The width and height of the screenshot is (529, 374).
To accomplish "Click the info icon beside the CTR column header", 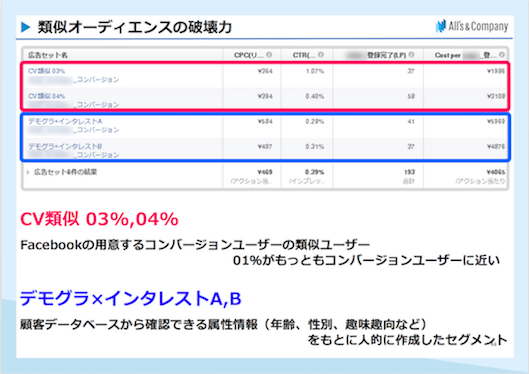I will 321,55.
